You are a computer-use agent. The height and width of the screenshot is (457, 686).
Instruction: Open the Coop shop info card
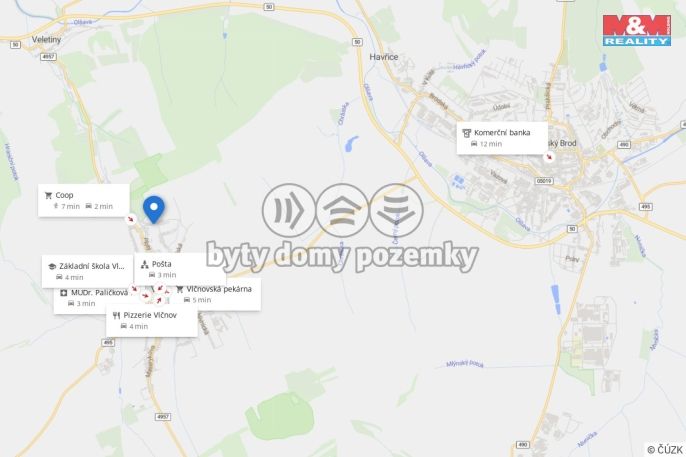tap(84, 200)
